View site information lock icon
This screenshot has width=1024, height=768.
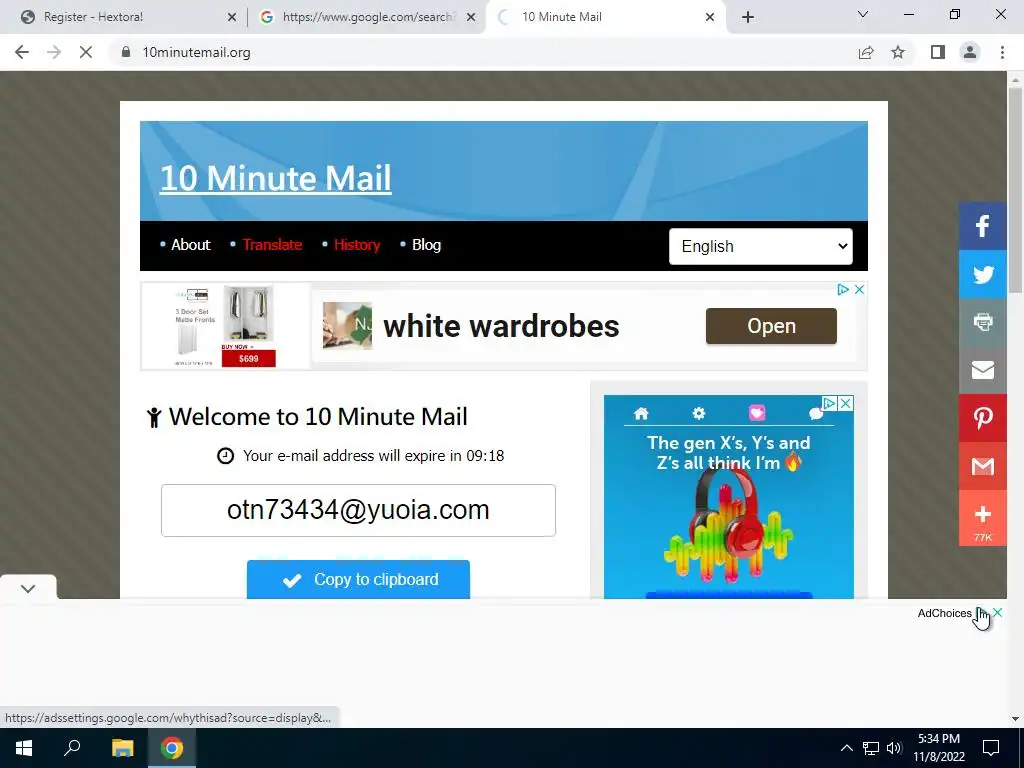pos(126,52)
